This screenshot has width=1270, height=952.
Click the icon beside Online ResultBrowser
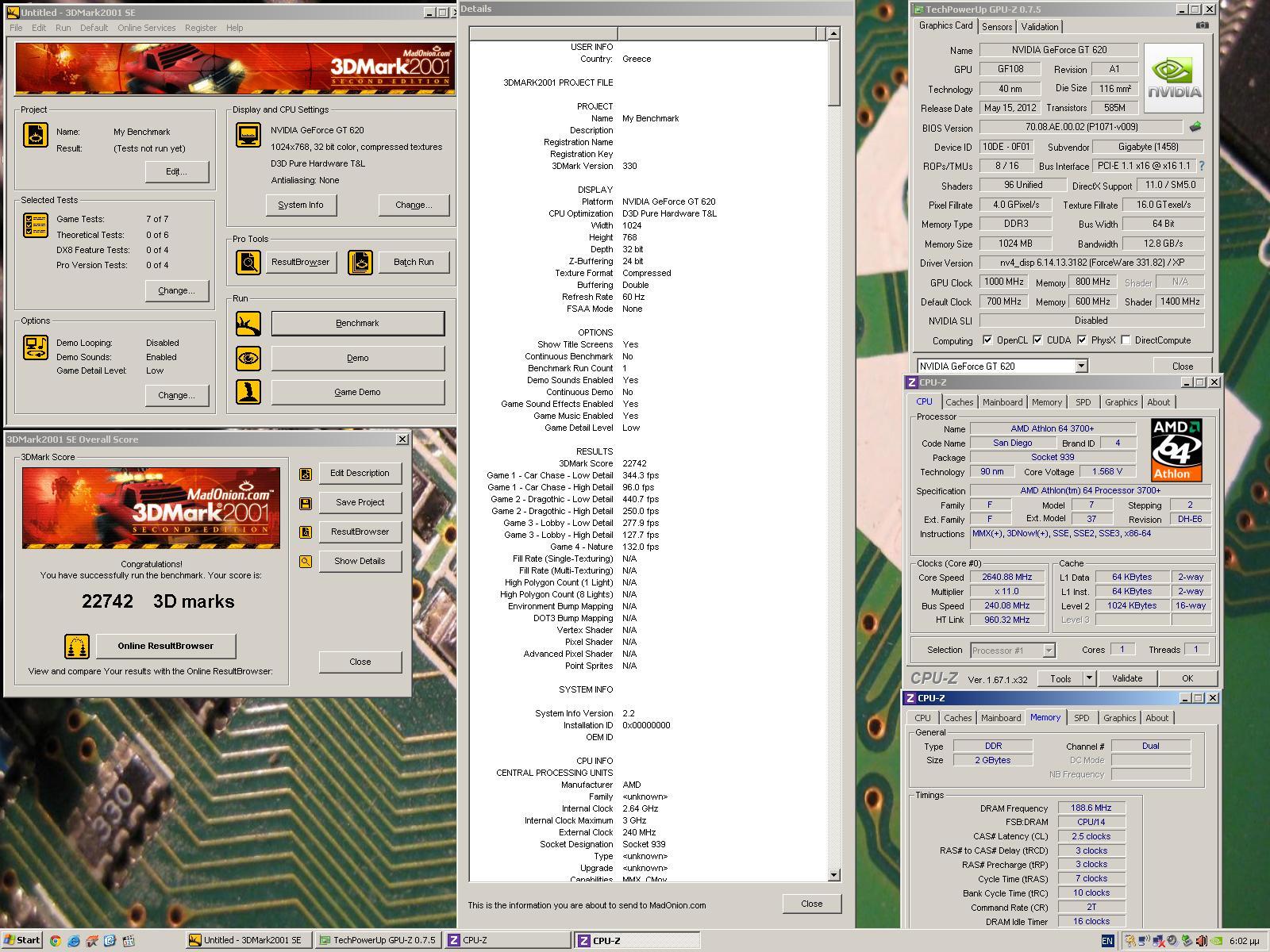77,646
